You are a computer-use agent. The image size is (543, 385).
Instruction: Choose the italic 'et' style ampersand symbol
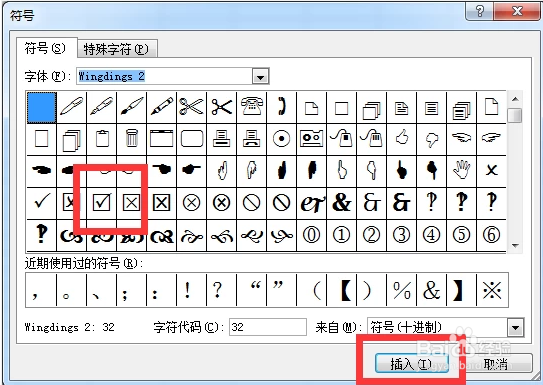312,203
